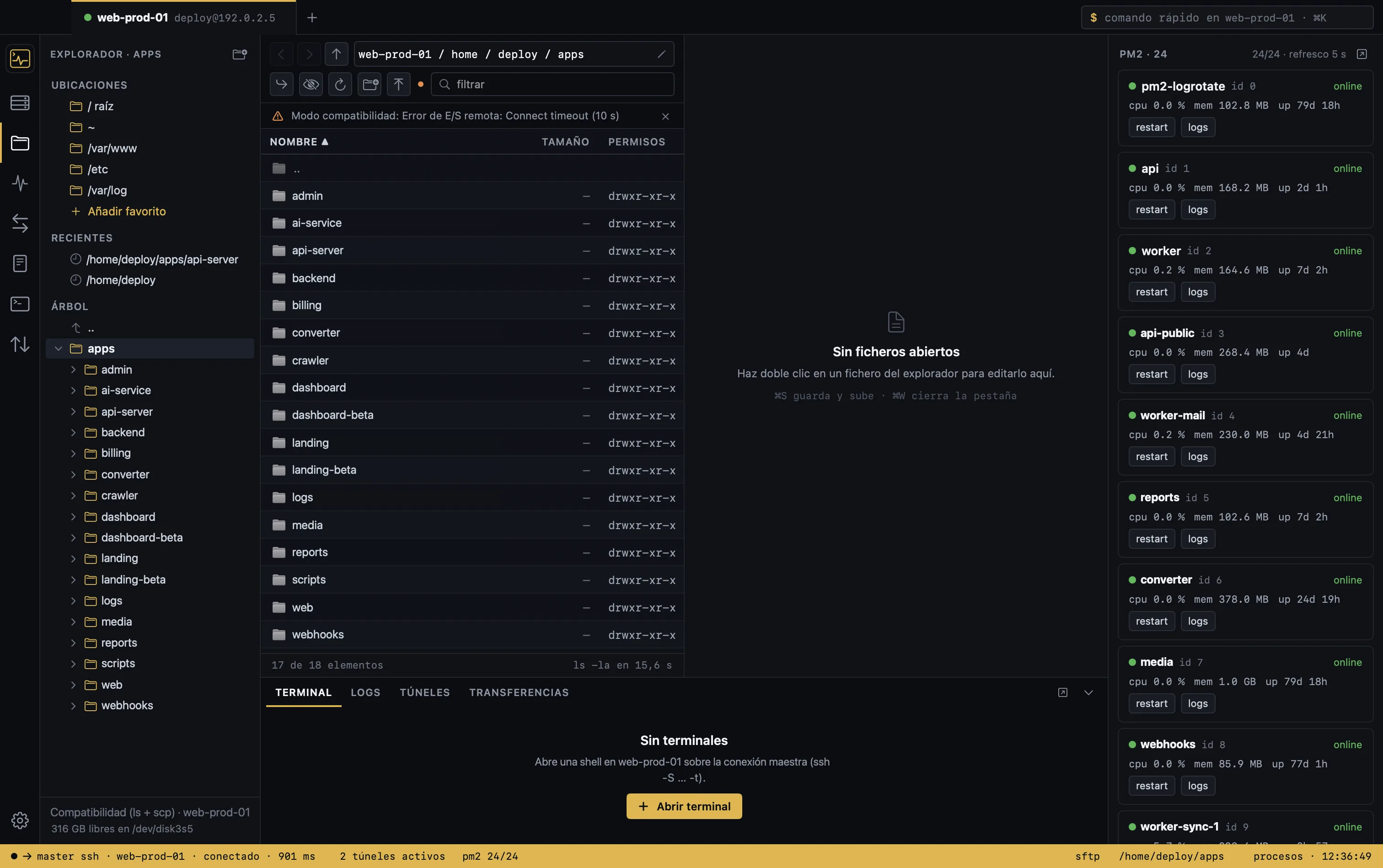Create new folder from file toolbar
The image size is (1383, 868).
click(370, 85)
